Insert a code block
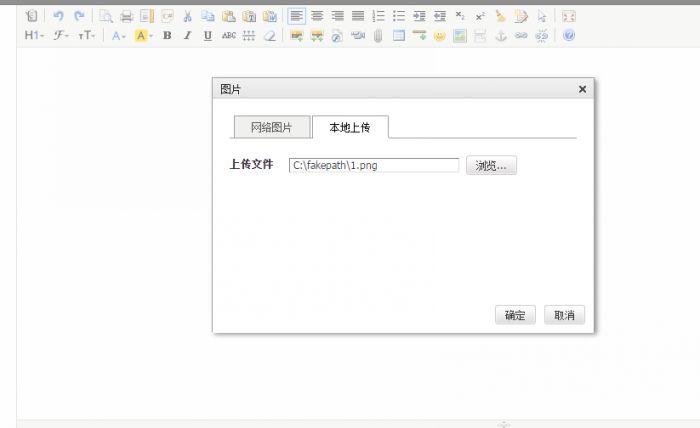This screenshot has width=700, height=428. tap(167, 16)
